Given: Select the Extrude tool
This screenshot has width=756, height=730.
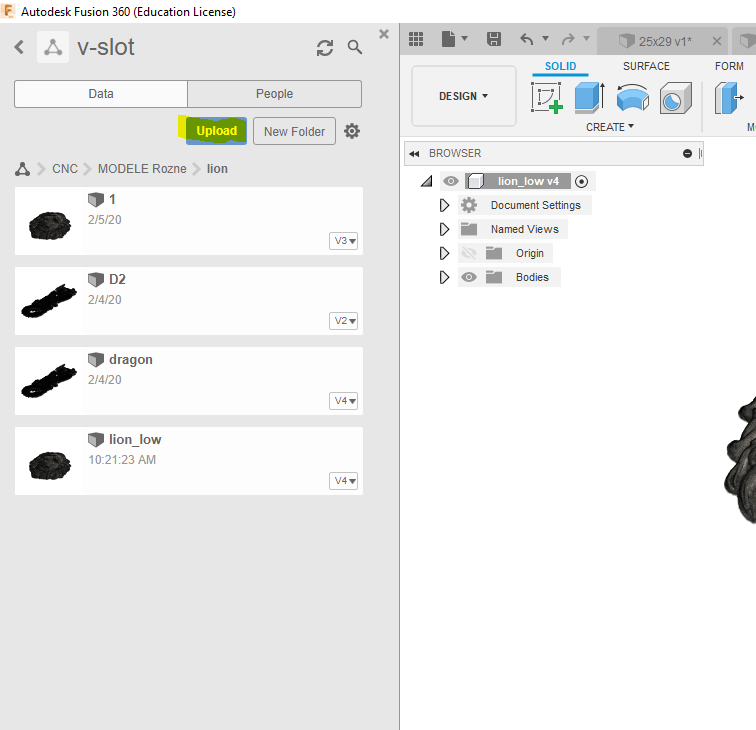Looking at the screenshot, I should point(590,98).
